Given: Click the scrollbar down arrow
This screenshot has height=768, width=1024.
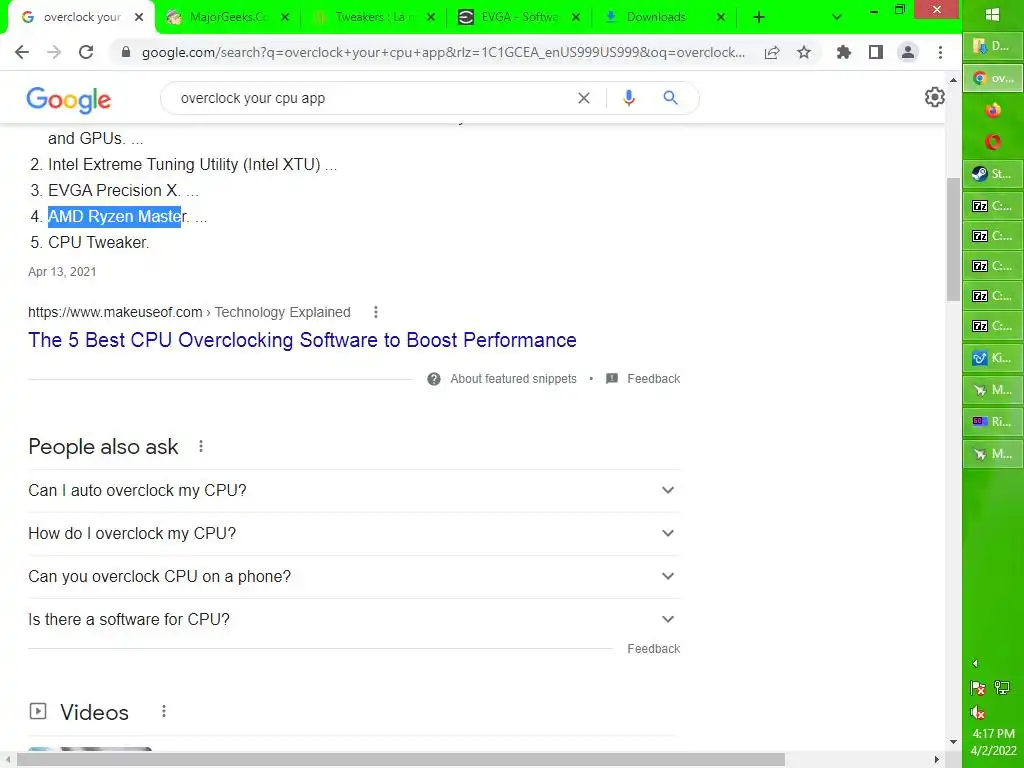Looking at the screenshot, I should point(953,742).
